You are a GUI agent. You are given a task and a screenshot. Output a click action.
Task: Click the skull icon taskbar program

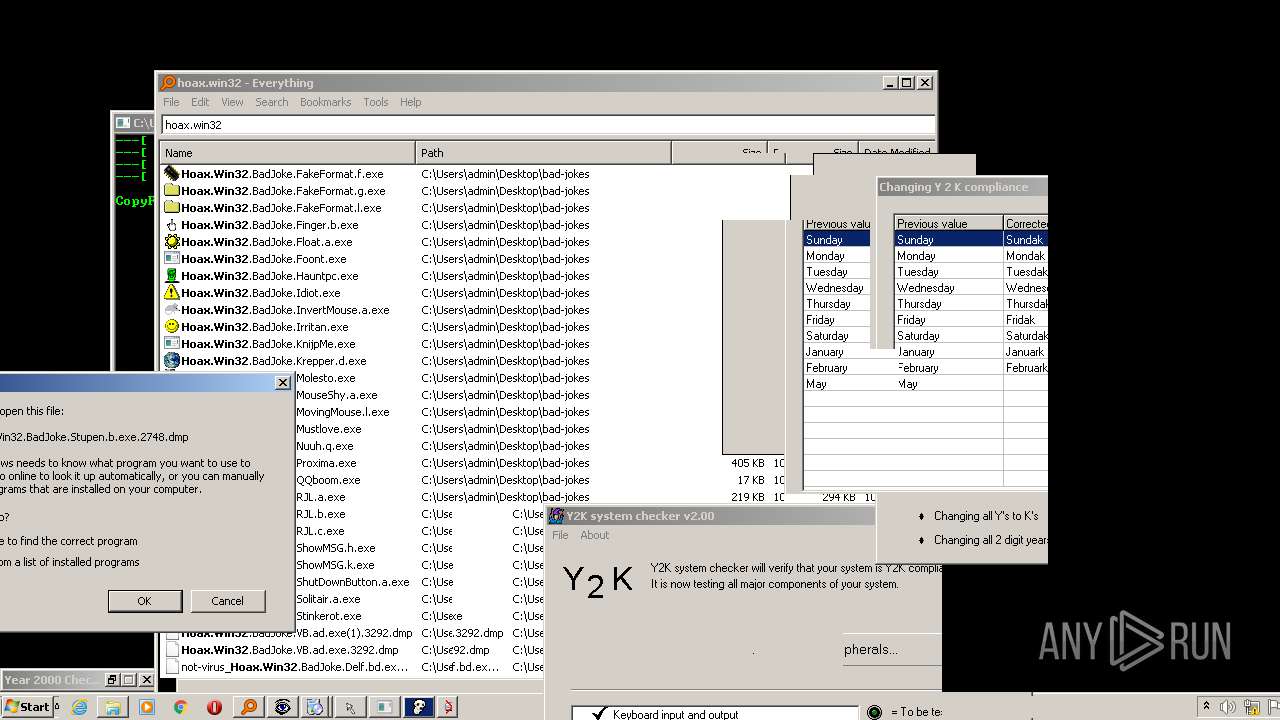click(x=418, y=707)
